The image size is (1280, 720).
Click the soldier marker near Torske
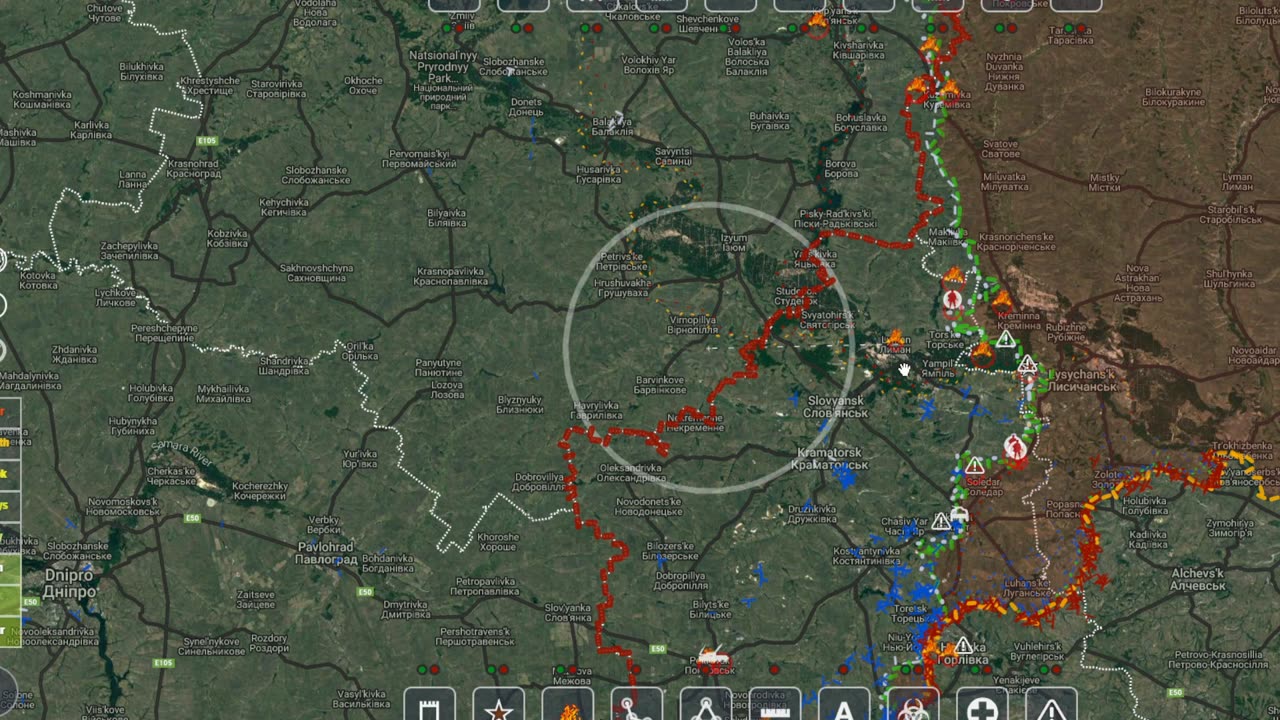953,299
